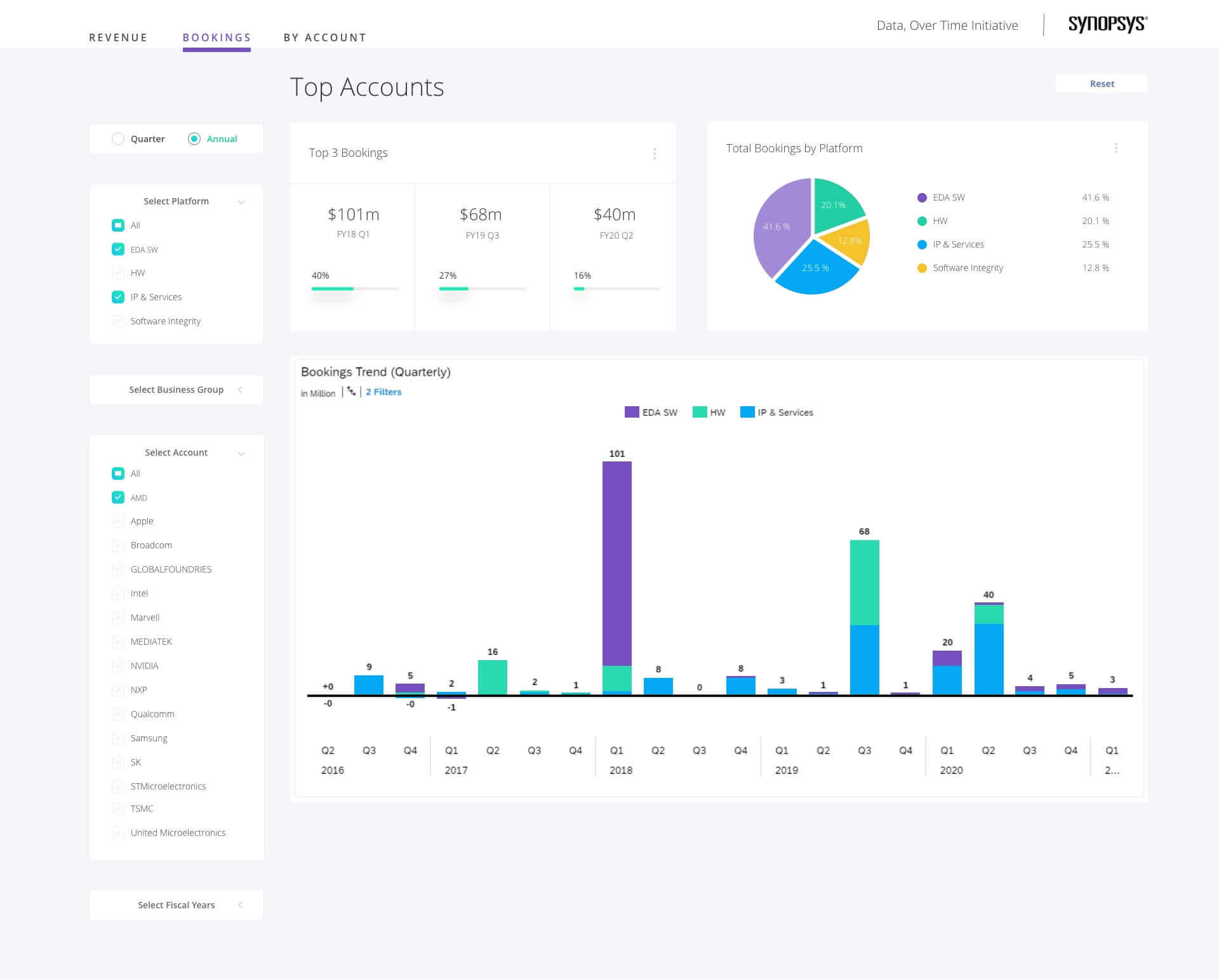The image size is (1219, 980).
Task: Click Software Integrity dot in pie legend
Action: [x=922, y=268]
